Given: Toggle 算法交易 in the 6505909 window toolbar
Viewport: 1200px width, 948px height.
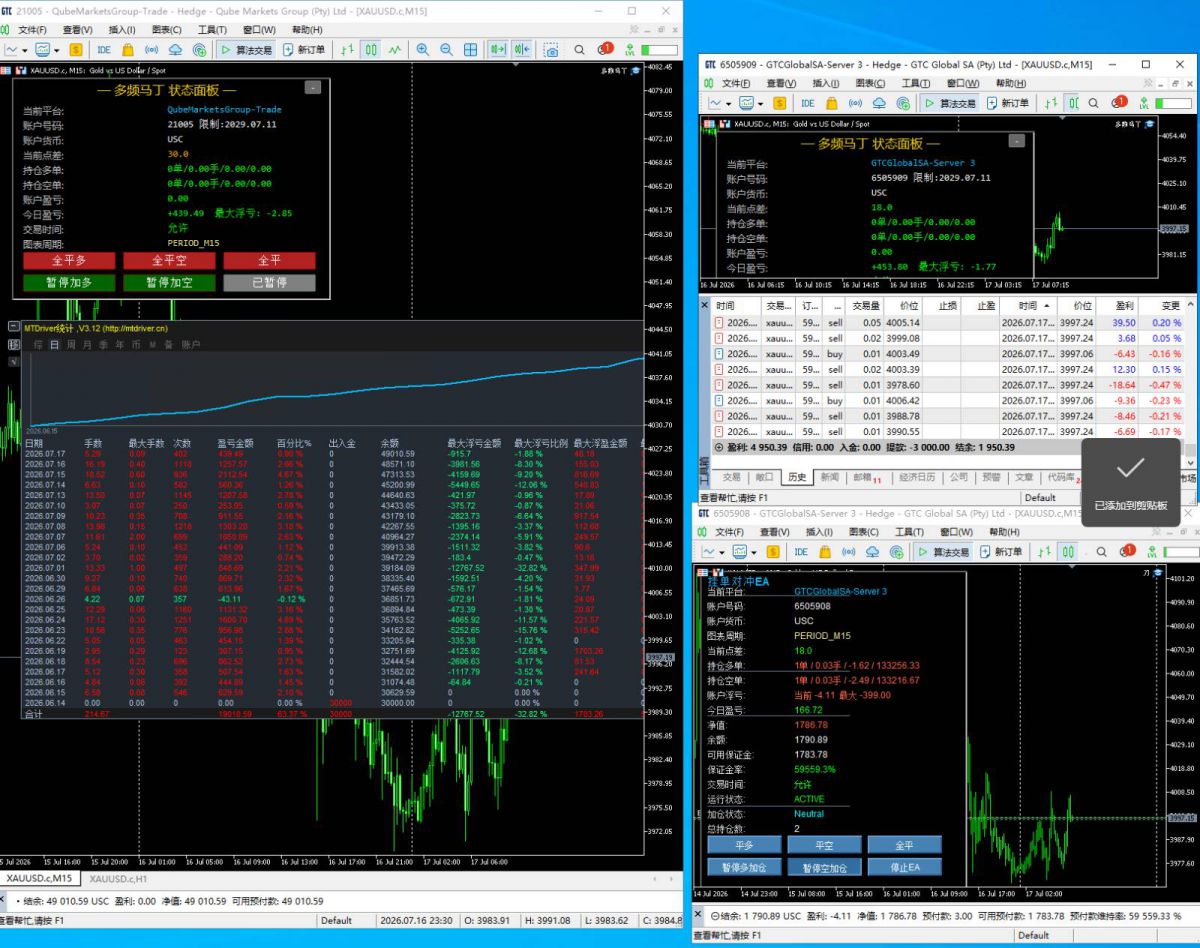Looking at the screenshot, I should [950, 103].
